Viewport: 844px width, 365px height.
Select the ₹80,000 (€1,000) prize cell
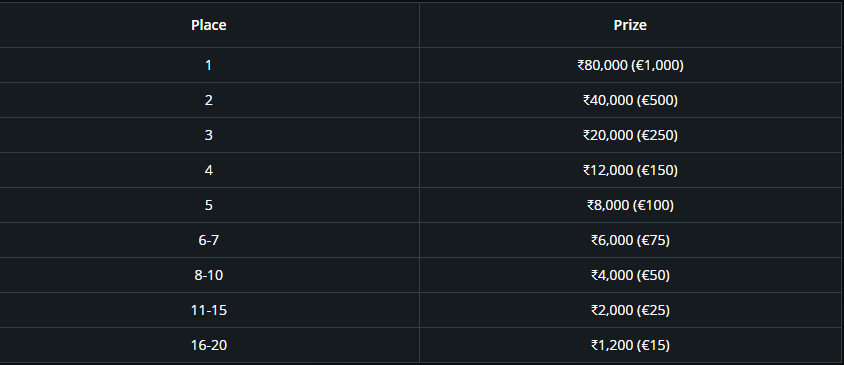[630, 65]
